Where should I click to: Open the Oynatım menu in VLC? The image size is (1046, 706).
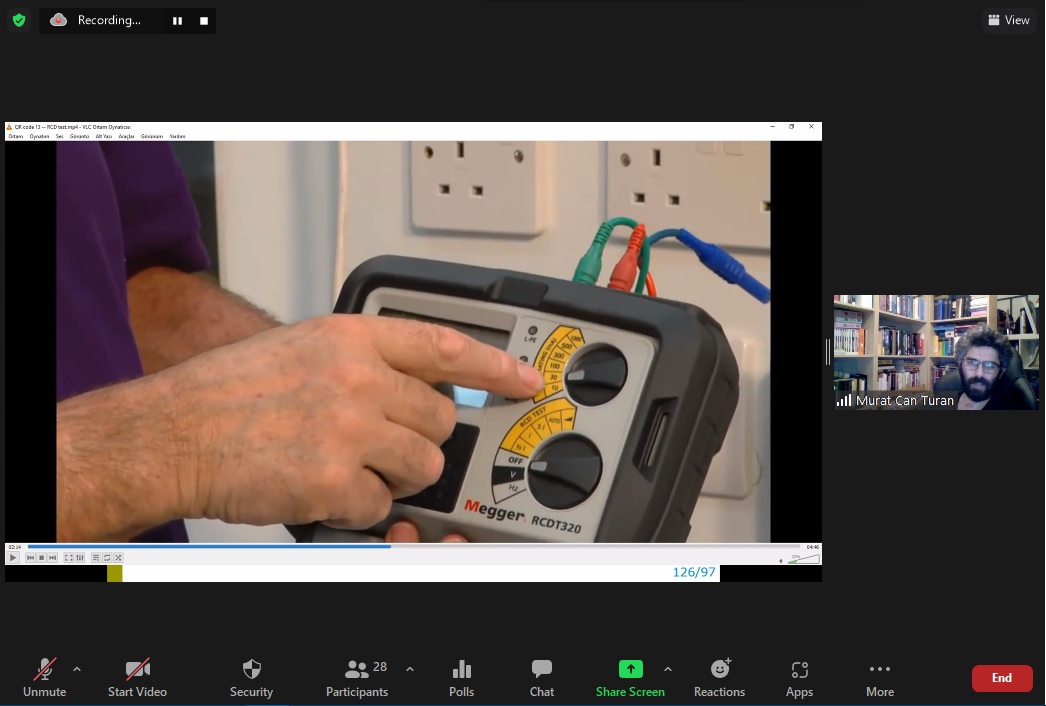39,137
